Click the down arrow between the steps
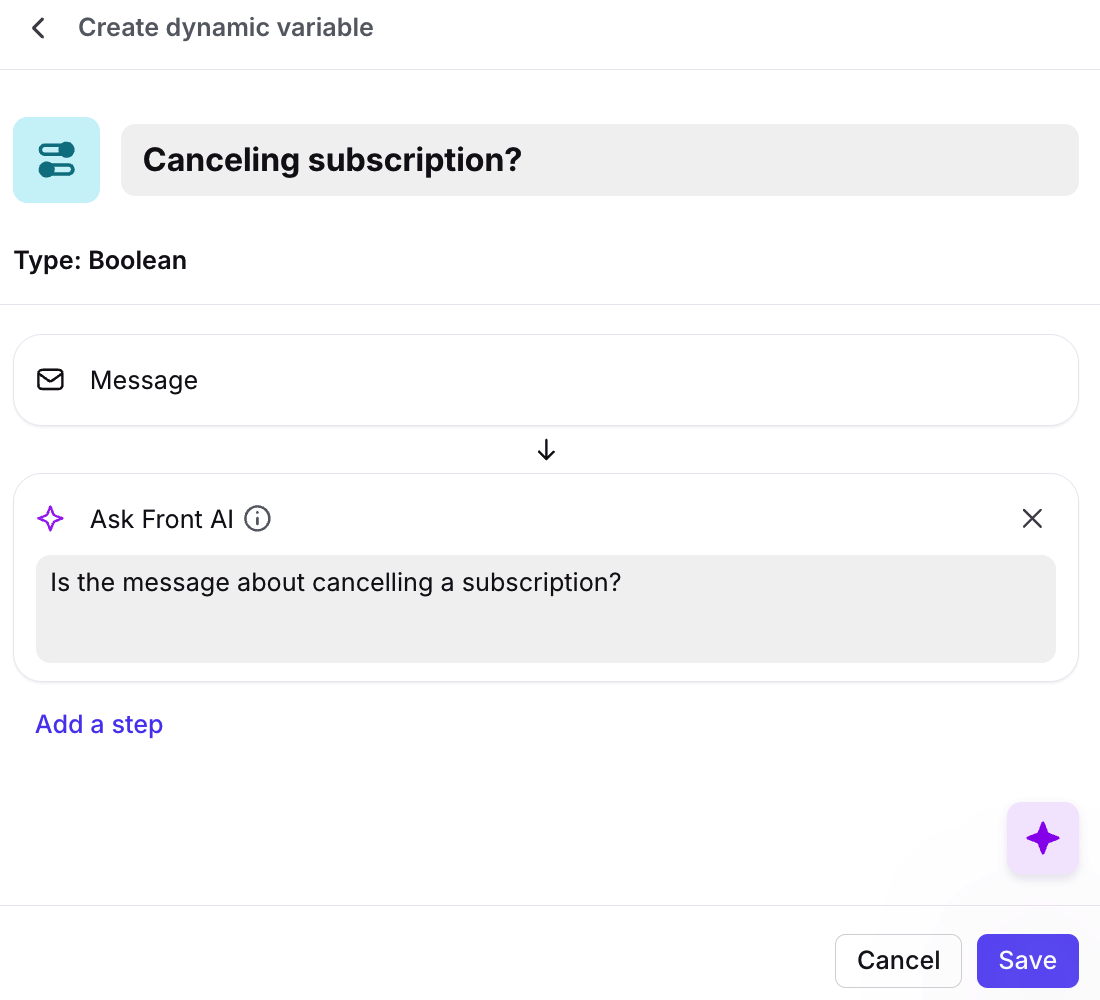This screenshot has height=1000, width=1100. [546, 451]
